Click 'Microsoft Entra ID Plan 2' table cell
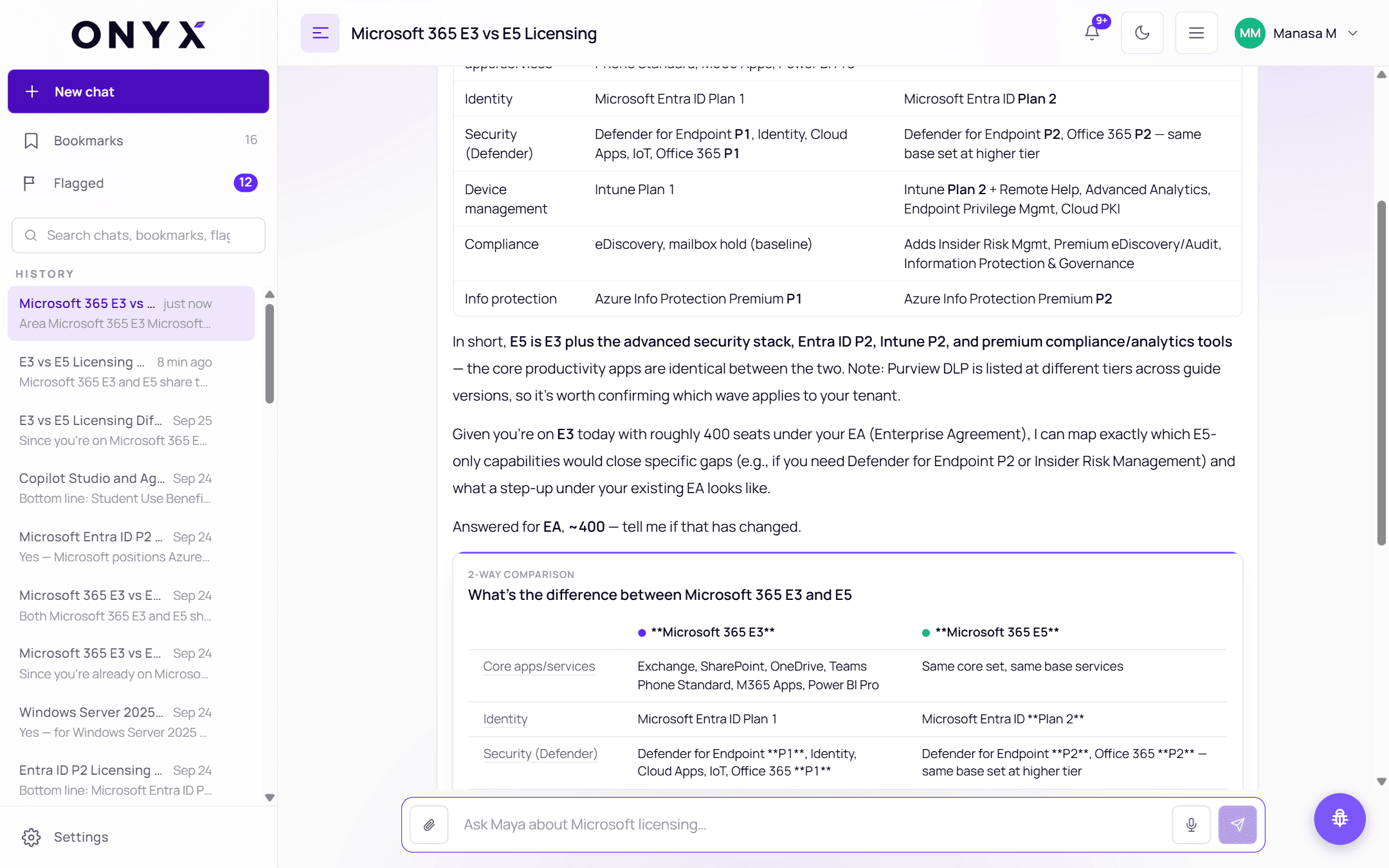Screen dimensions: 1389x868 pos(980,99)
